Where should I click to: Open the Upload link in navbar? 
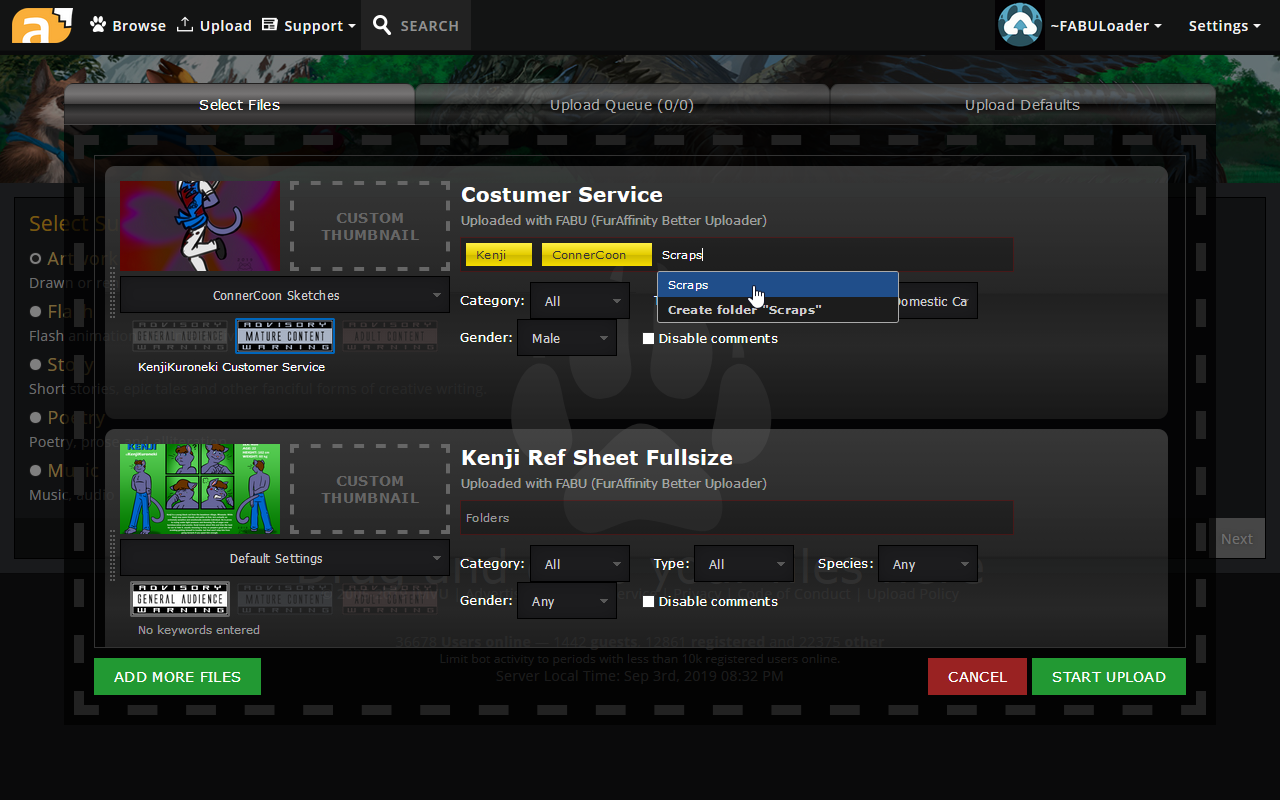[x=214, y=26]
